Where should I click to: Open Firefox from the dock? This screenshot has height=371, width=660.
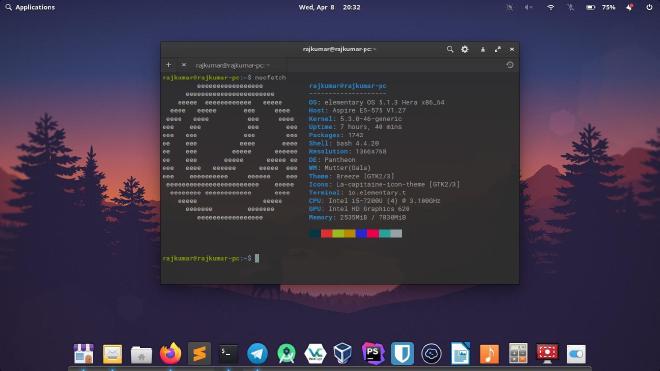[170, 353]
